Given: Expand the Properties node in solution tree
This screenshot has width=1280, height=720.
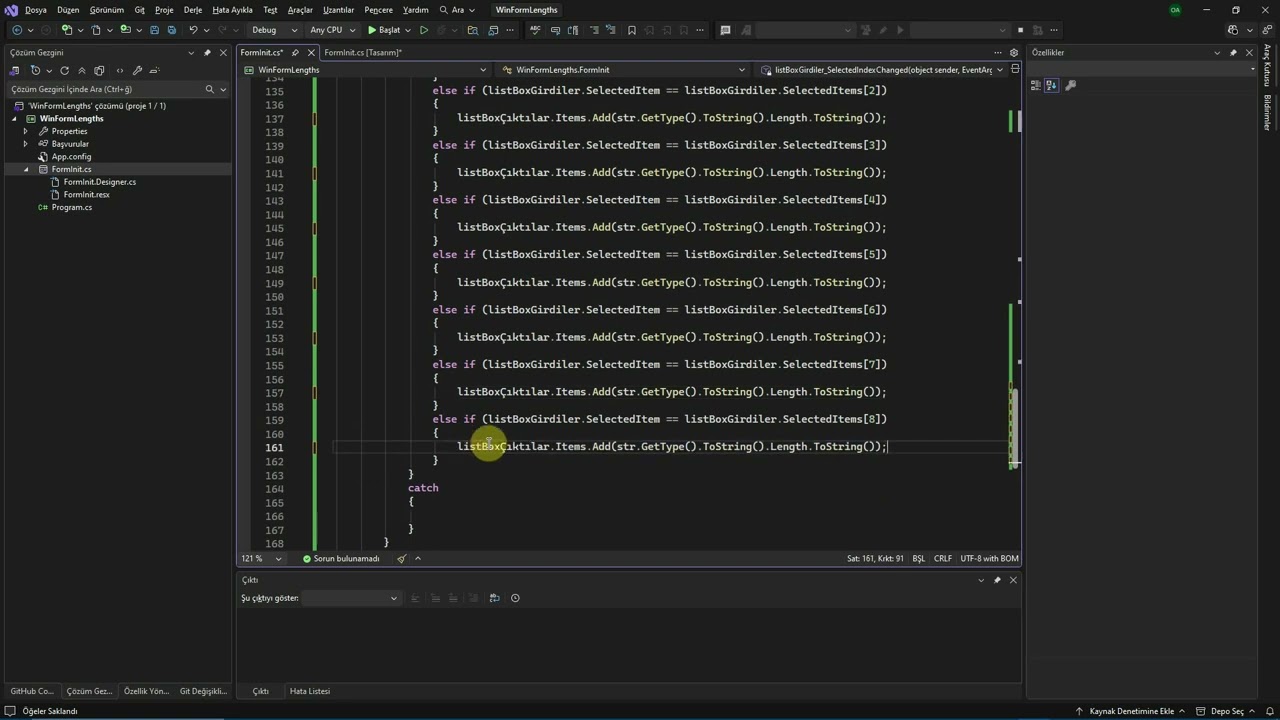Looking at the screenshot, I should [x=26, y=131].
